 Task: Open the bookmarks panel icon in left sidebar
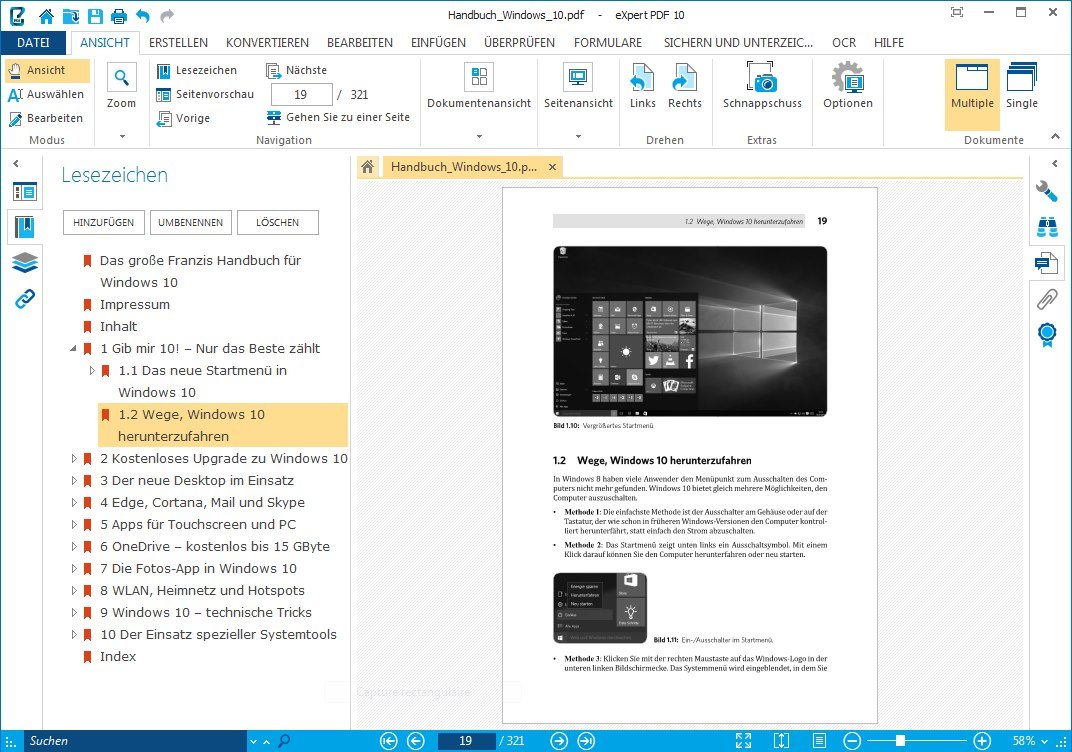tap(25, 226)
